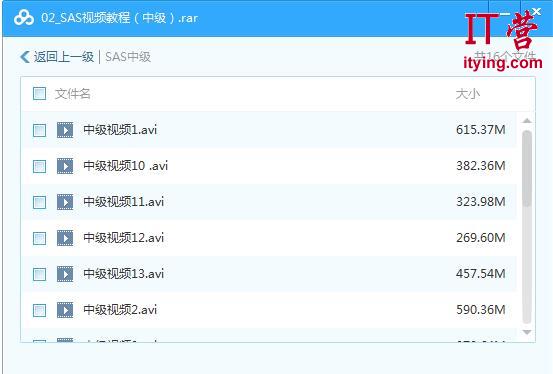The height and width of the screenshot is (374, 553).
Task: Click video icon for 中级视频13.avi
Action: point(65,274)
